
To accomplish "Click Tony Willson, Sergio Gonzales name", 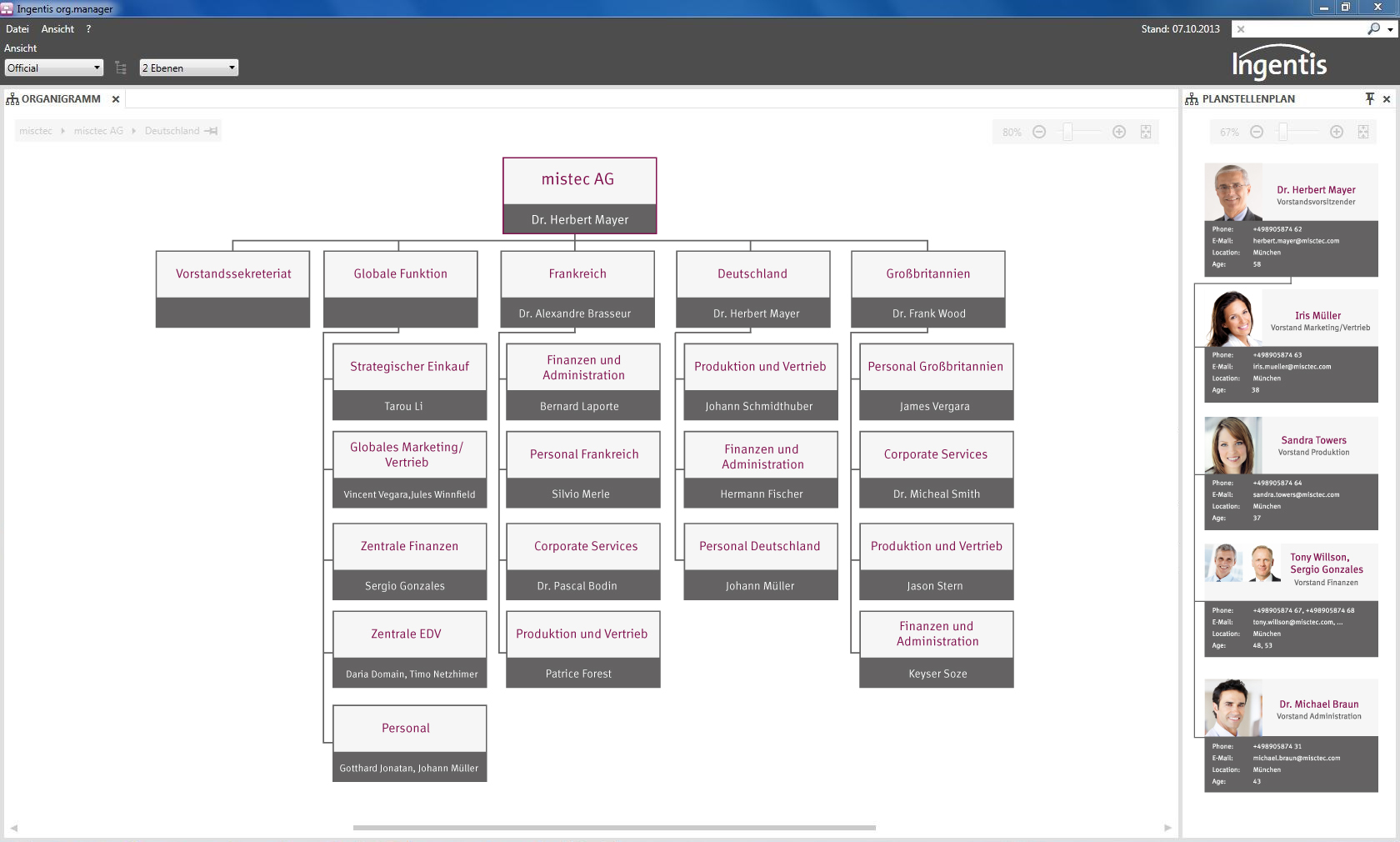I will click(1327, 564).
